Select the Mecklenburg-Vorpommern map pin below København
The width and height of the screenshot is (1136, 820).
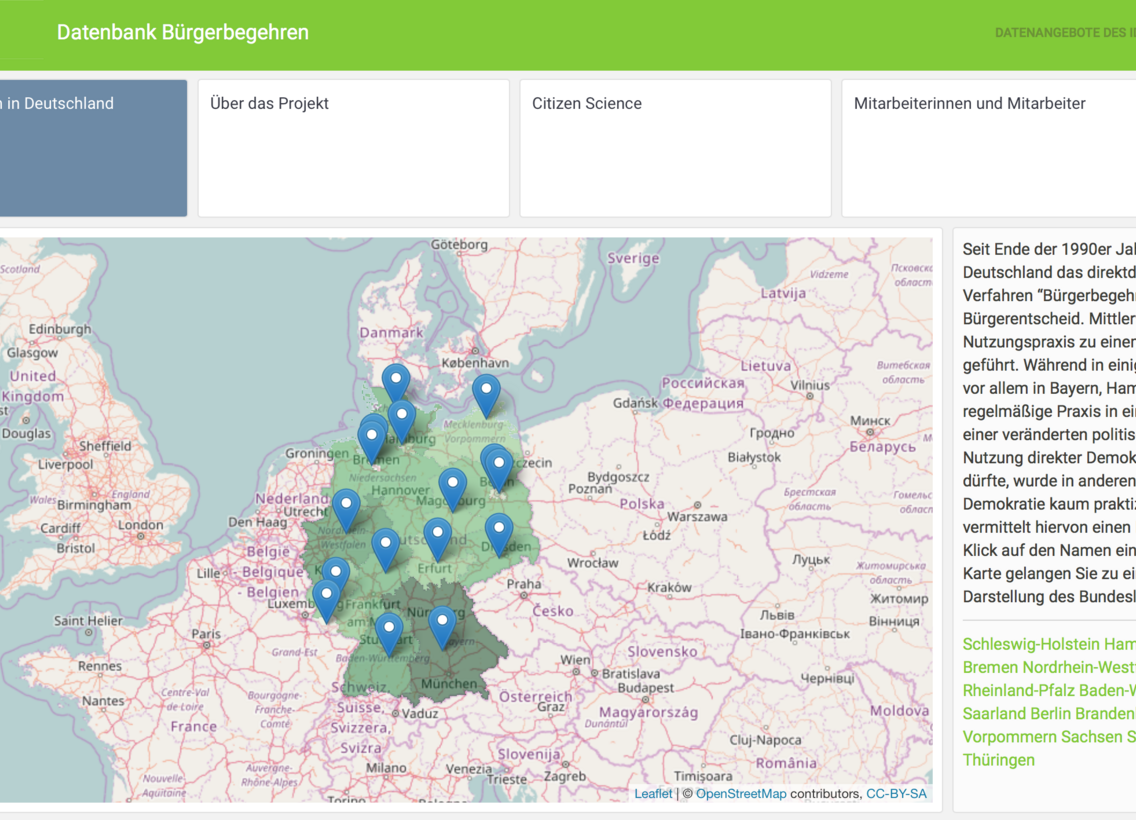pos(486,396)
